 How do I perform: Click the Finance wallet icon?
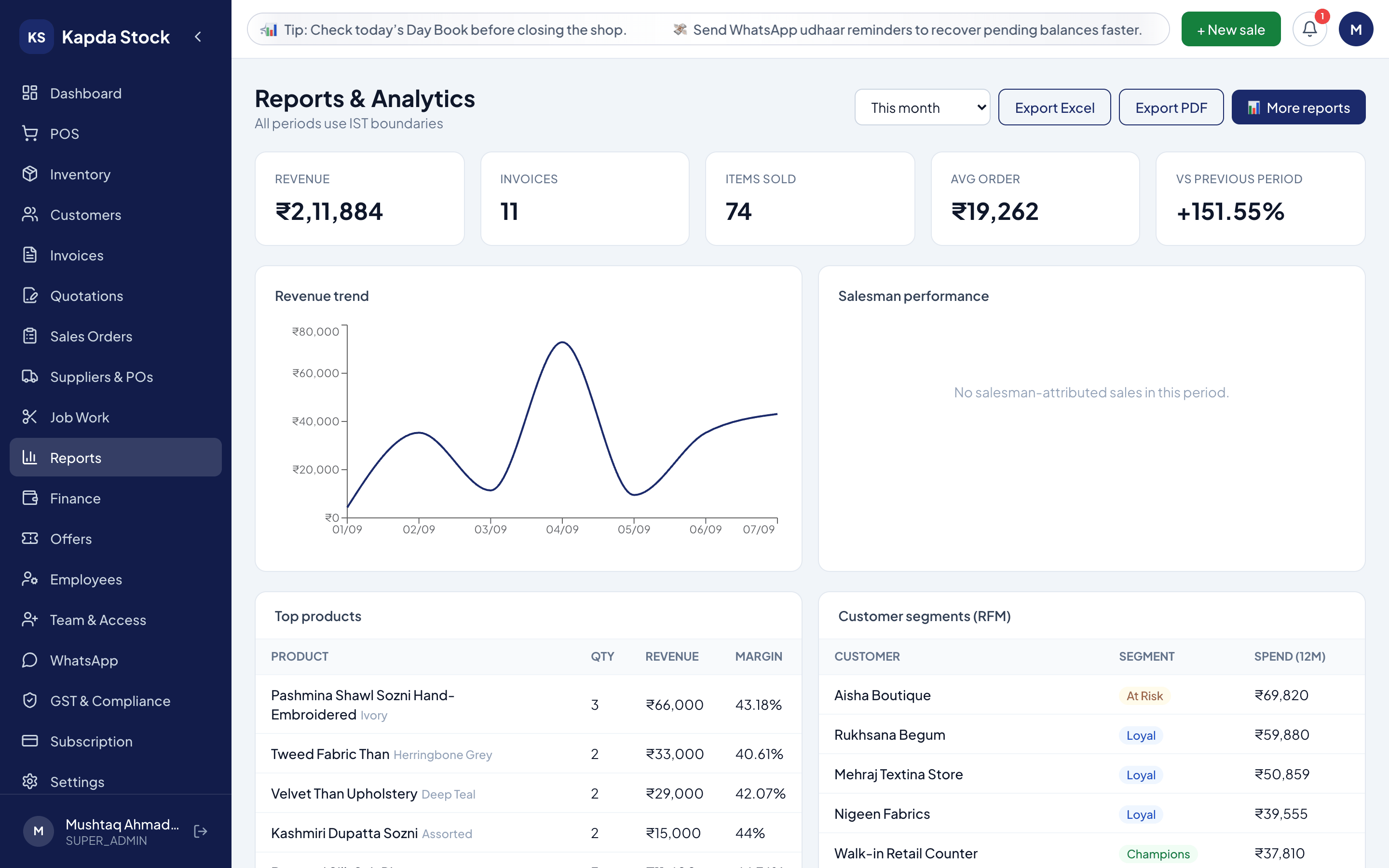tap(30, 498)
